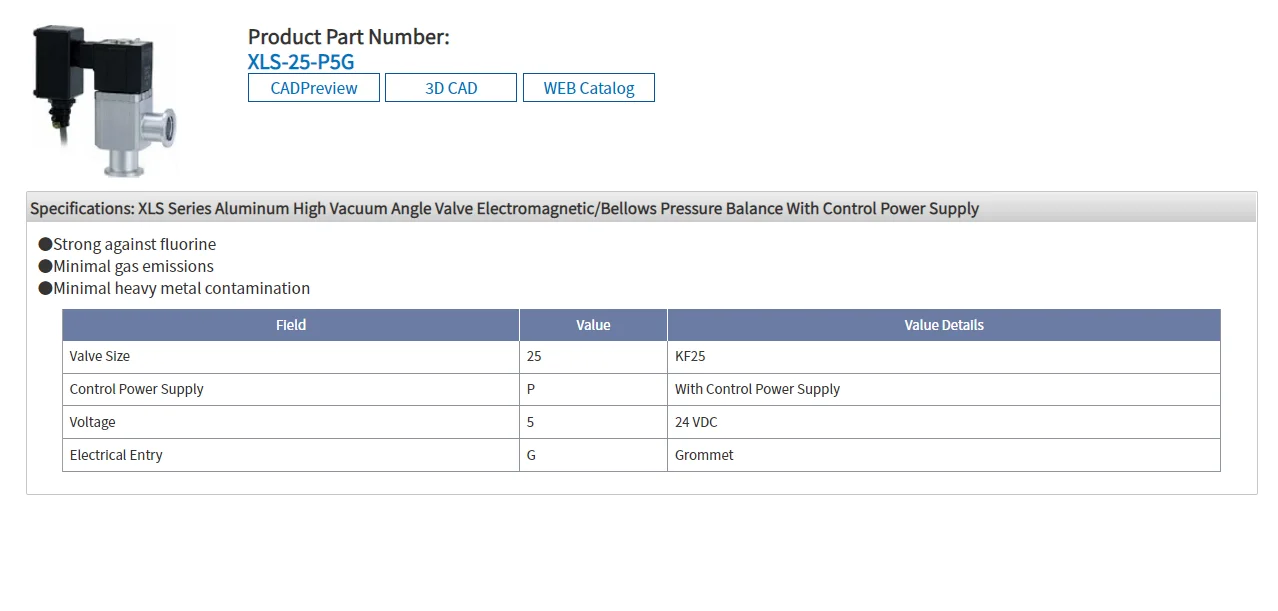Screen dimensions: 1278x611
Task: Select the Field column header
Action: coord(291,325)
